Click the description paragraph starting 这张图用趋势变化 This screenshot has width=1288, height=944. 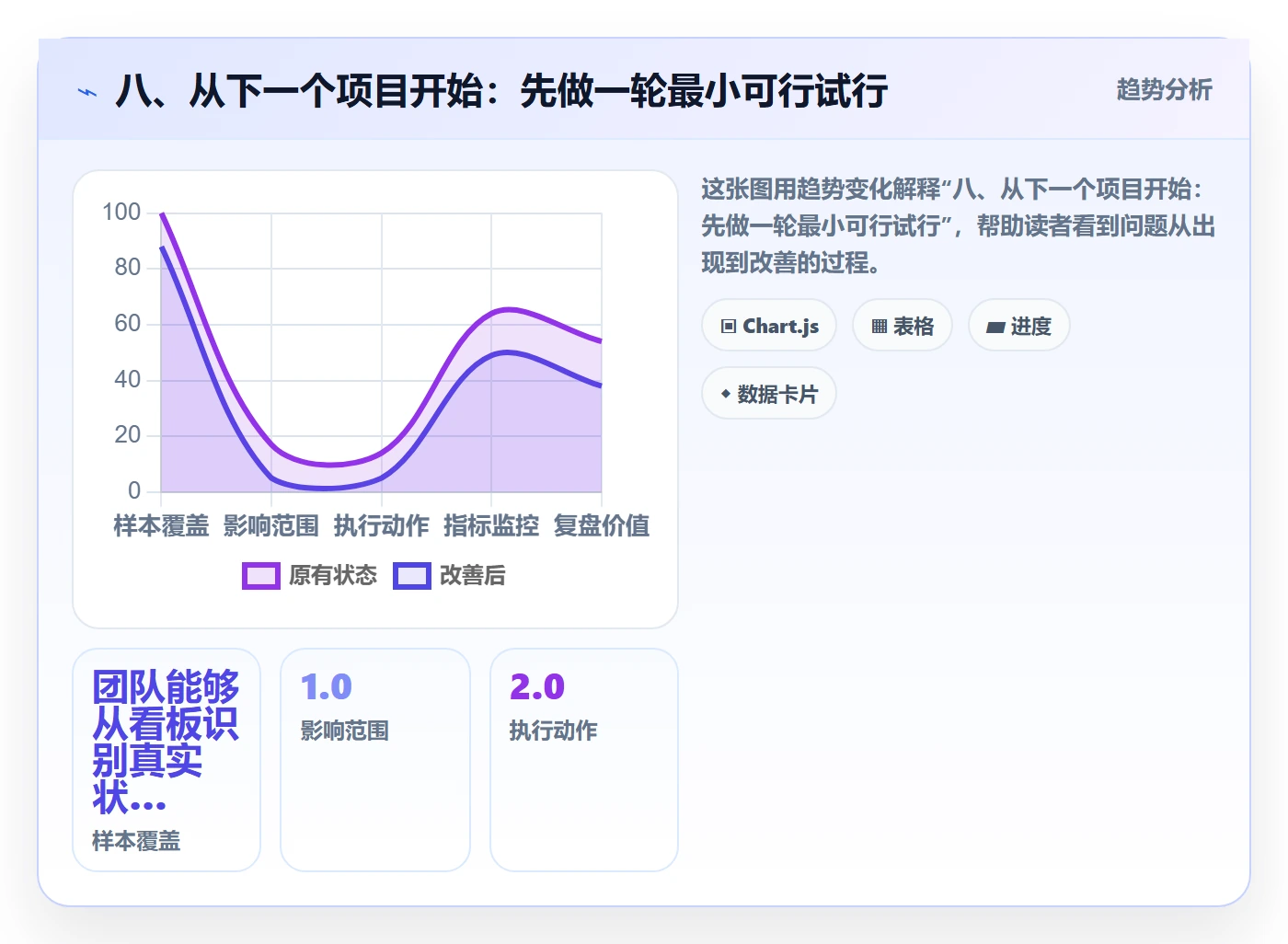959,226
